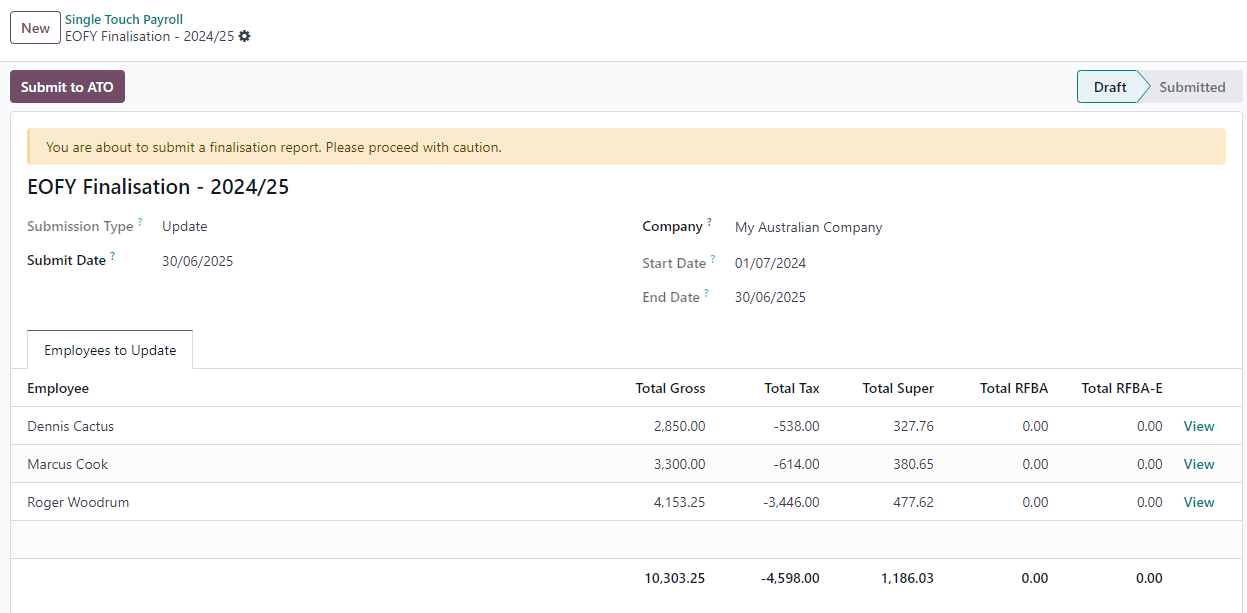Viewport: 1247px width, 613px height.
Task: Open View link for Marcus Cook
Action: pos(1198,464)
